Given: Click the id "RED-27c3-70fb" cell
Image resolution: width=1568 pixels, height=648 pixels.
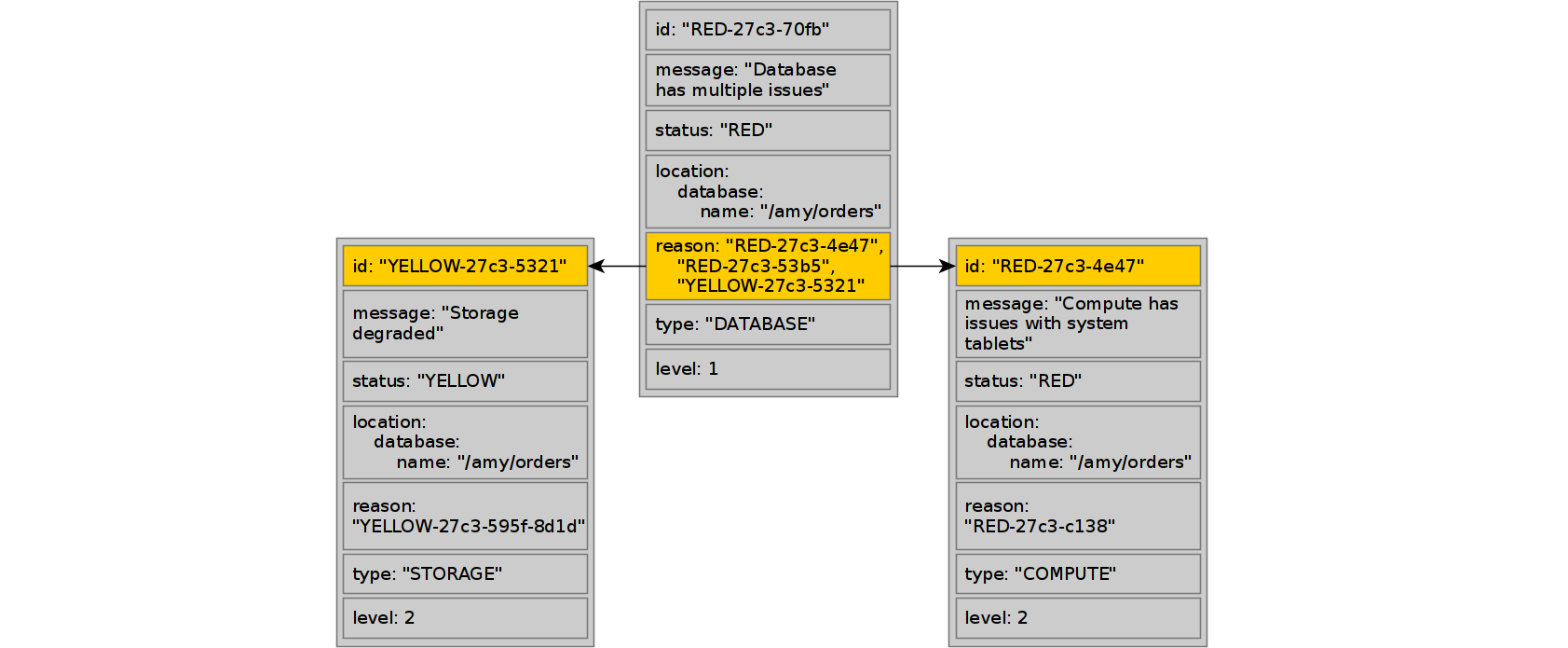Looking at the screenshot, I should pyautogui.click(x=768, y=30).
